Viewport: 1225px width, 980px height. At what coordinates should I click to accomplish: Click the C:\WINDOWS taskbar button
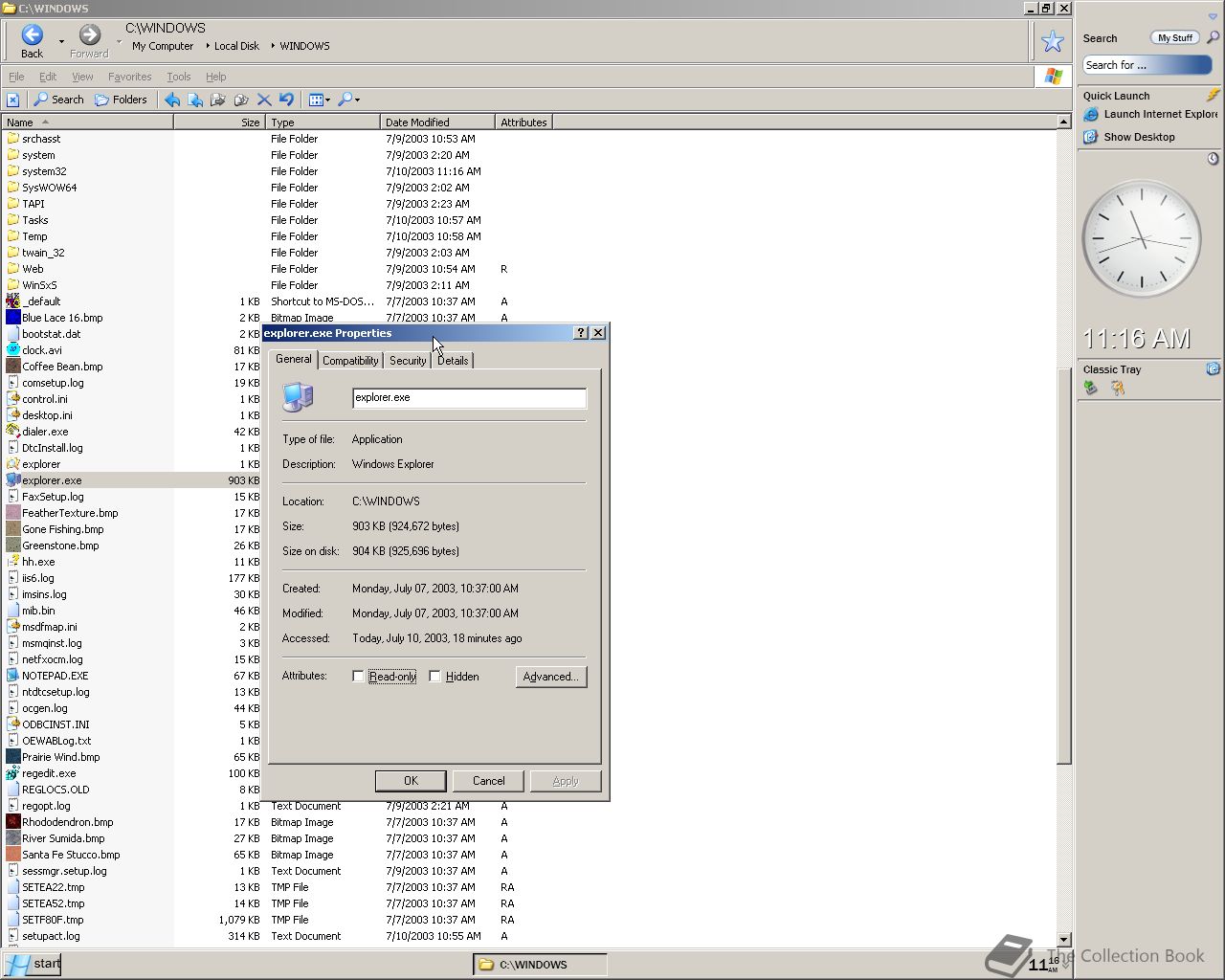pyautogui.click(x=540, y=965)
